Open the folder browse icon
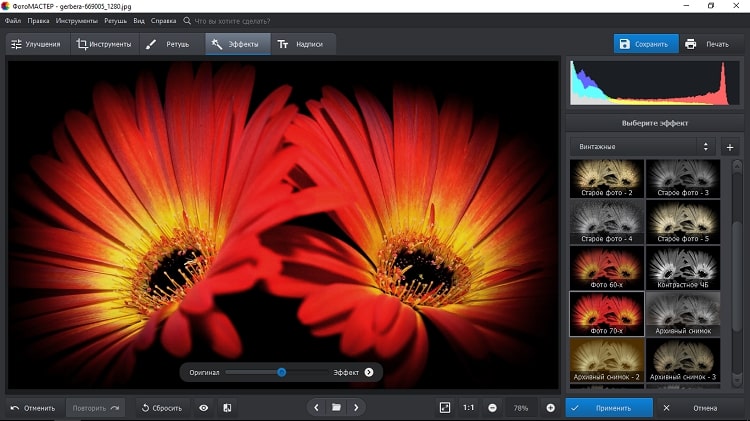The width and height of the screenshot is (750, 421). pyautogui.click(x=337, y=408)
